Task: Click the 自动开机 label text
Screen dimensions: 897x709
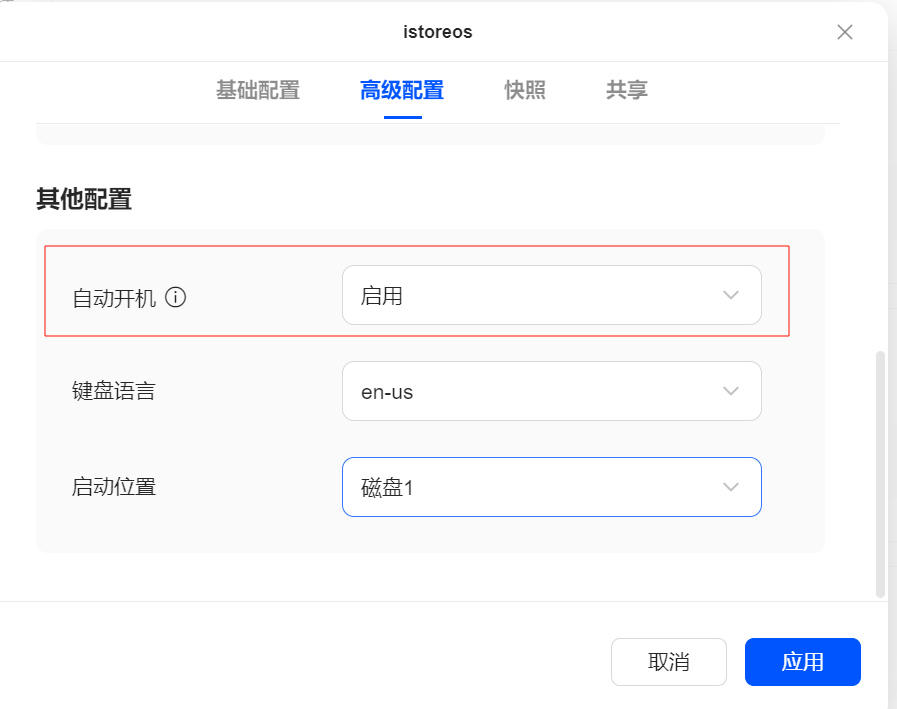Action: (114, 298)
